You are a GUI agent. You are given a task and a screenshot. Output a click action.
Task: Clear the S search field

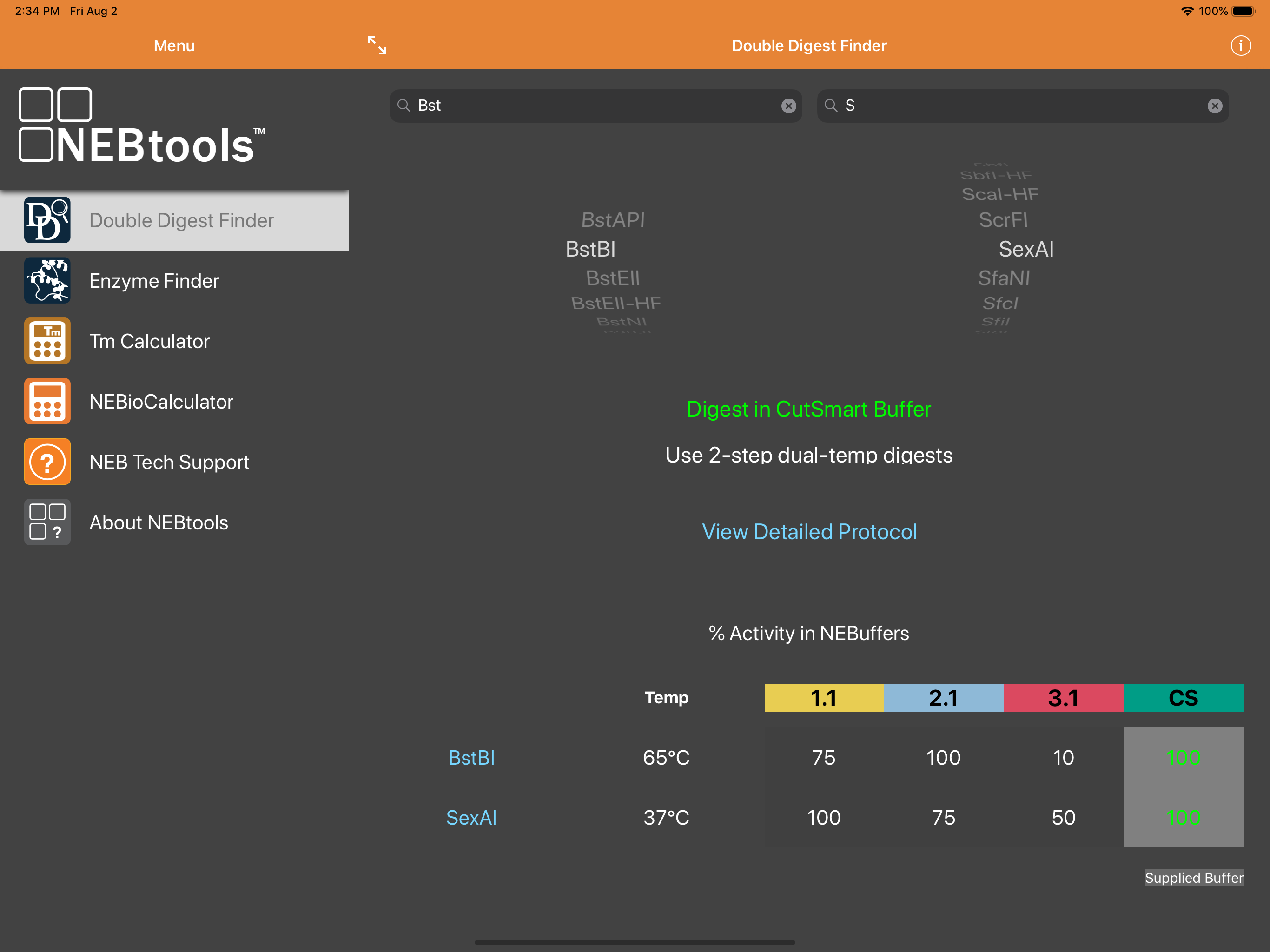point(1215,106)
